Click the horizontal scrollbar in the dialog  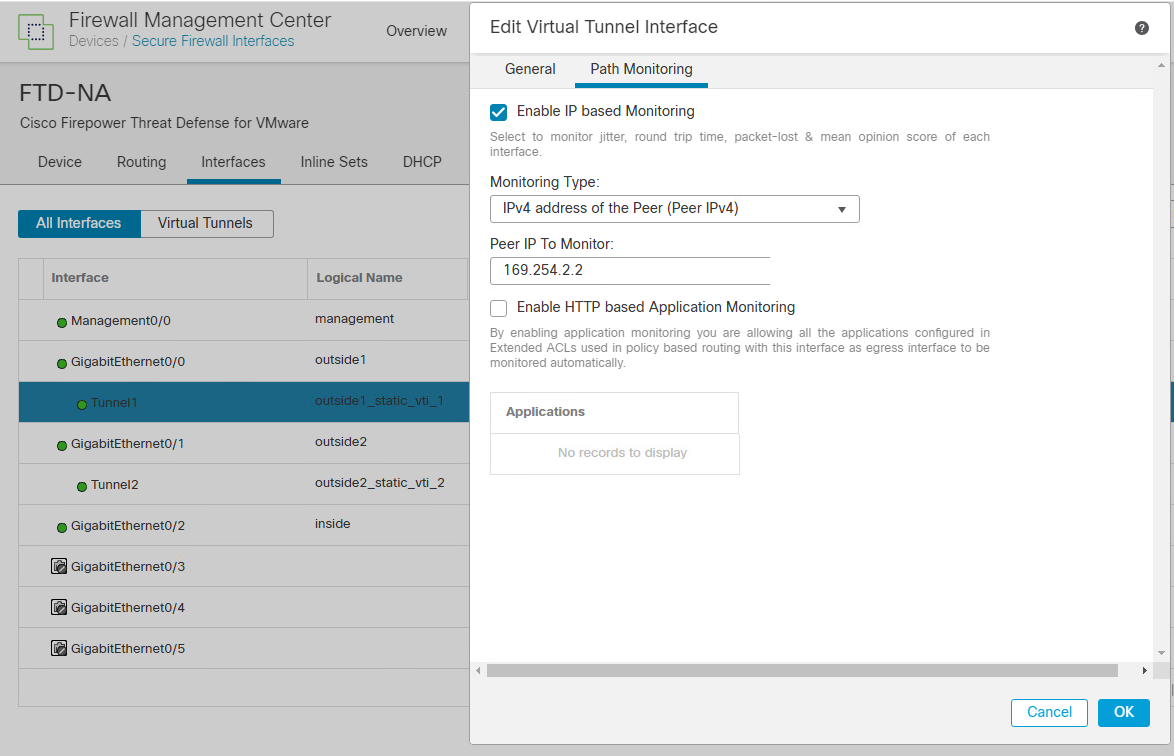pyautogui.click(x=802, y=671)
